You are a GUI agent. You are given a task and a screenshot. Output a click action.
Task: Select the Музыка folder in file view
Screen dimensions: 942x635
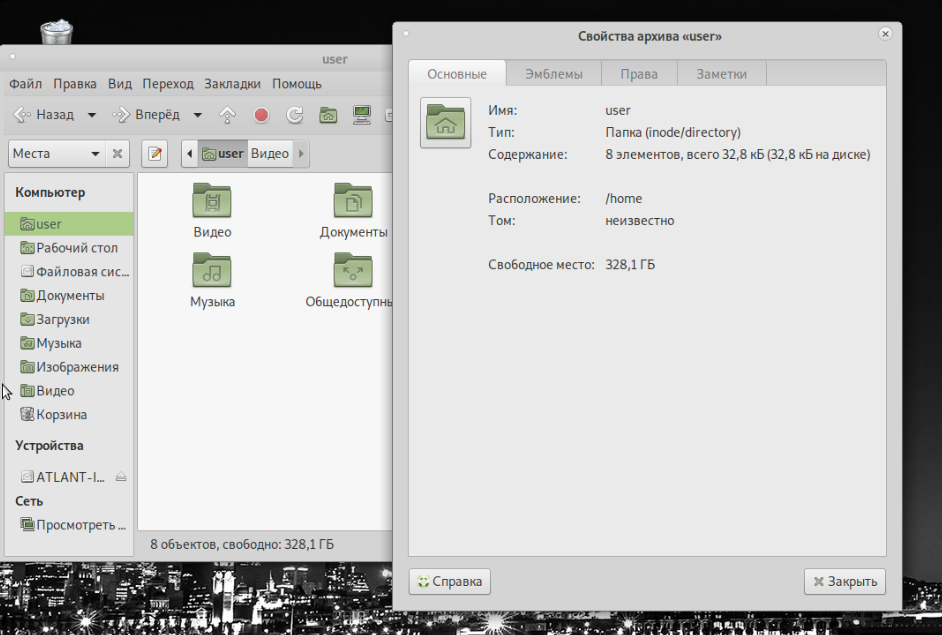(212, 279)
